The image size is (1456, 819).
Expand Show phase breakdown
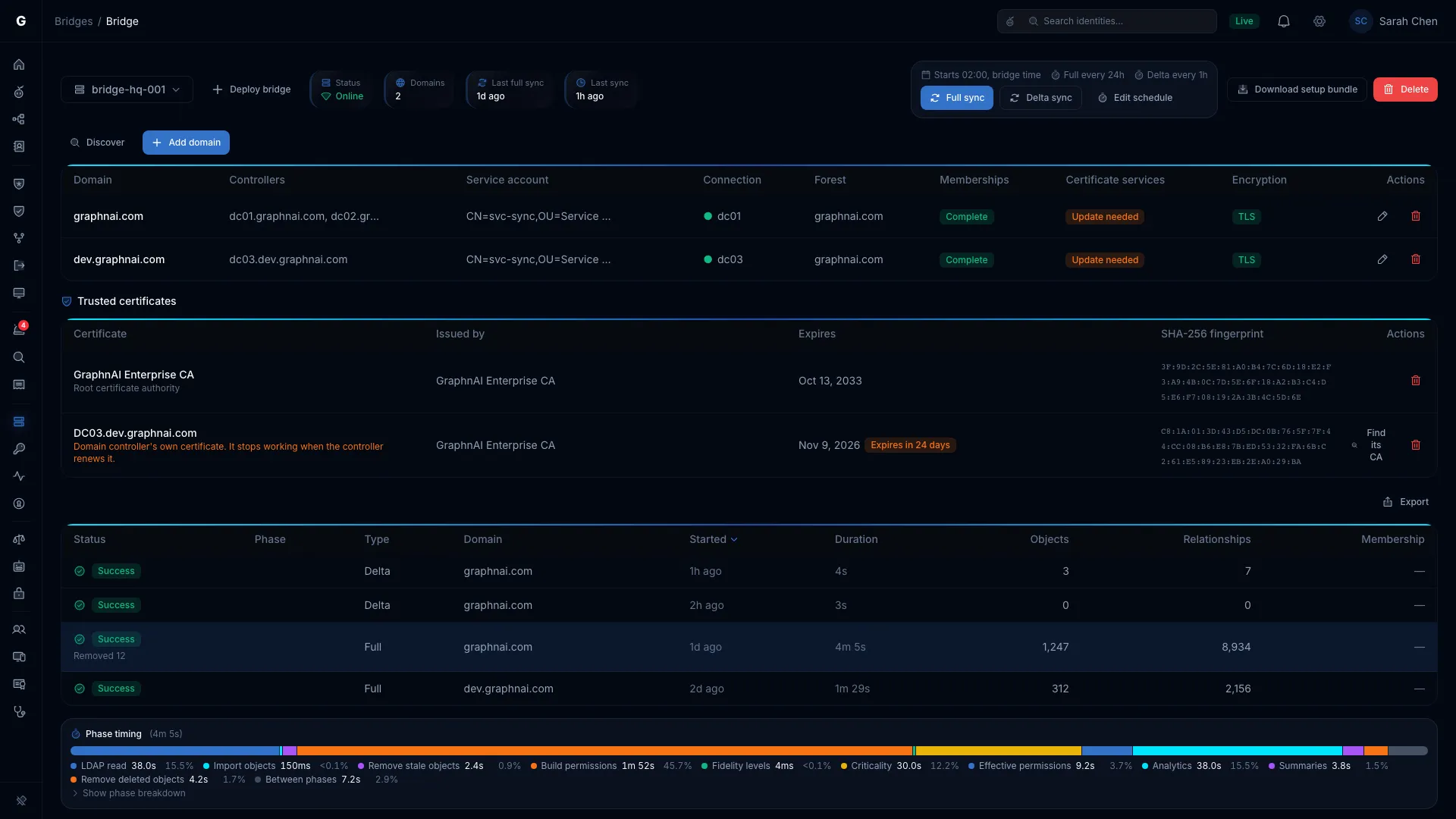point(129,793)
